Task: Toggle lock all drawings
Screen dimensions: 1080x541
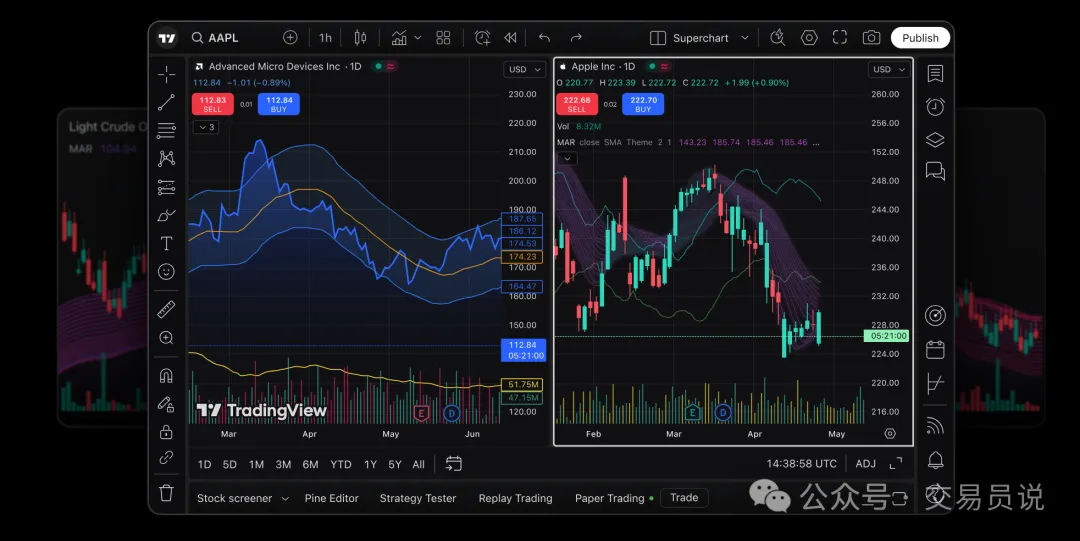Action: tap(166, 432)
